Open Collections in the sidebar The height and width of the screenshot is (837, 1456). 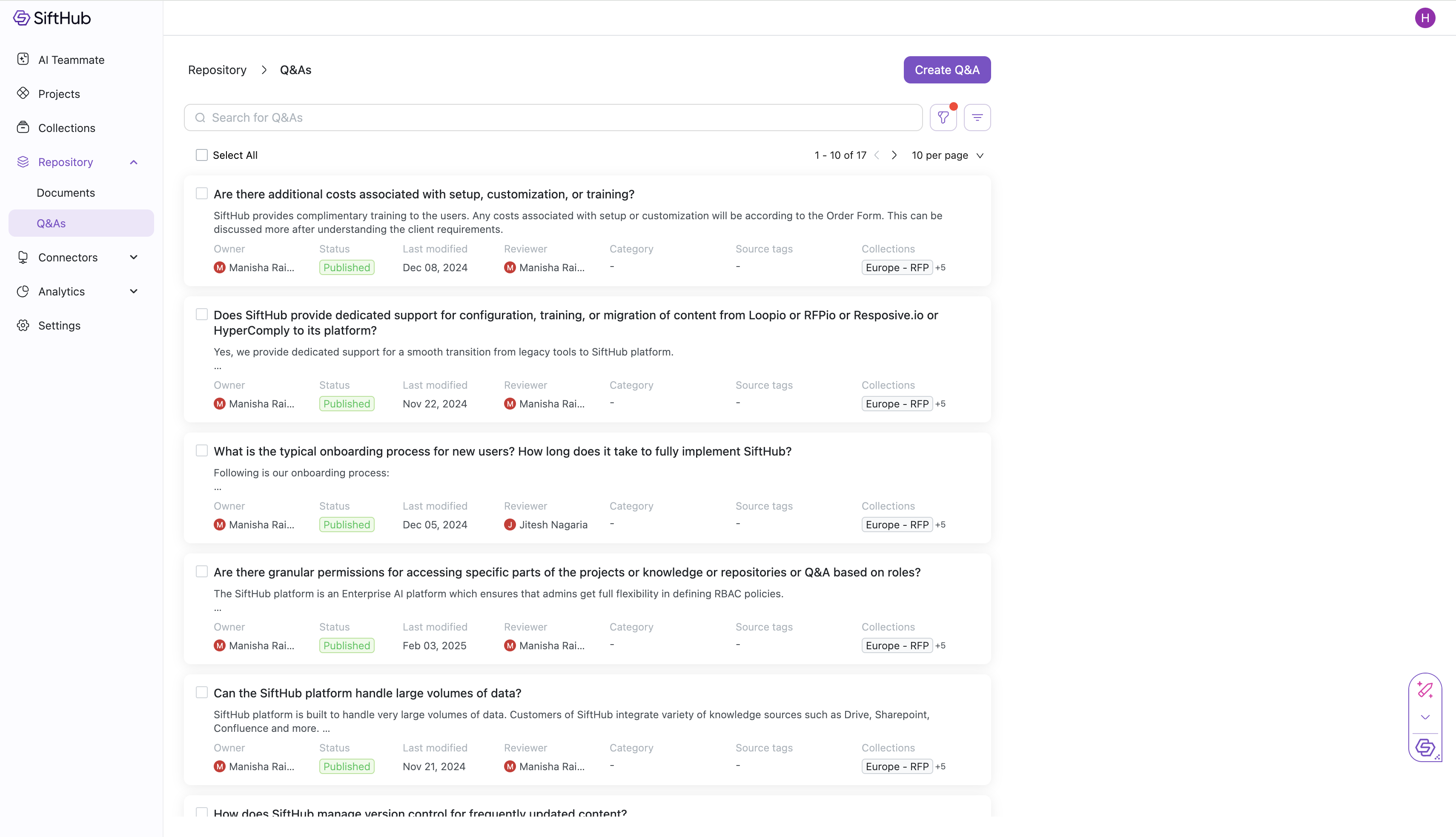(x=66, y=128)
